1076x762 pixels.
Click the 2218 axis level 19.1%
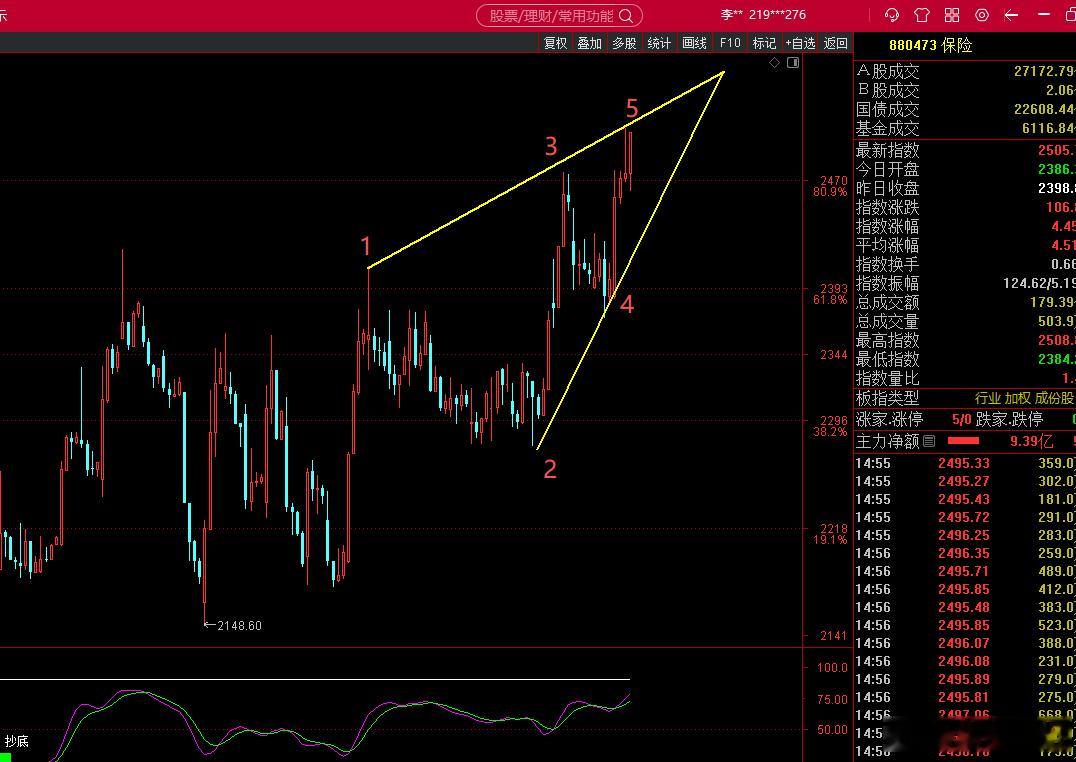click(830, 534)
